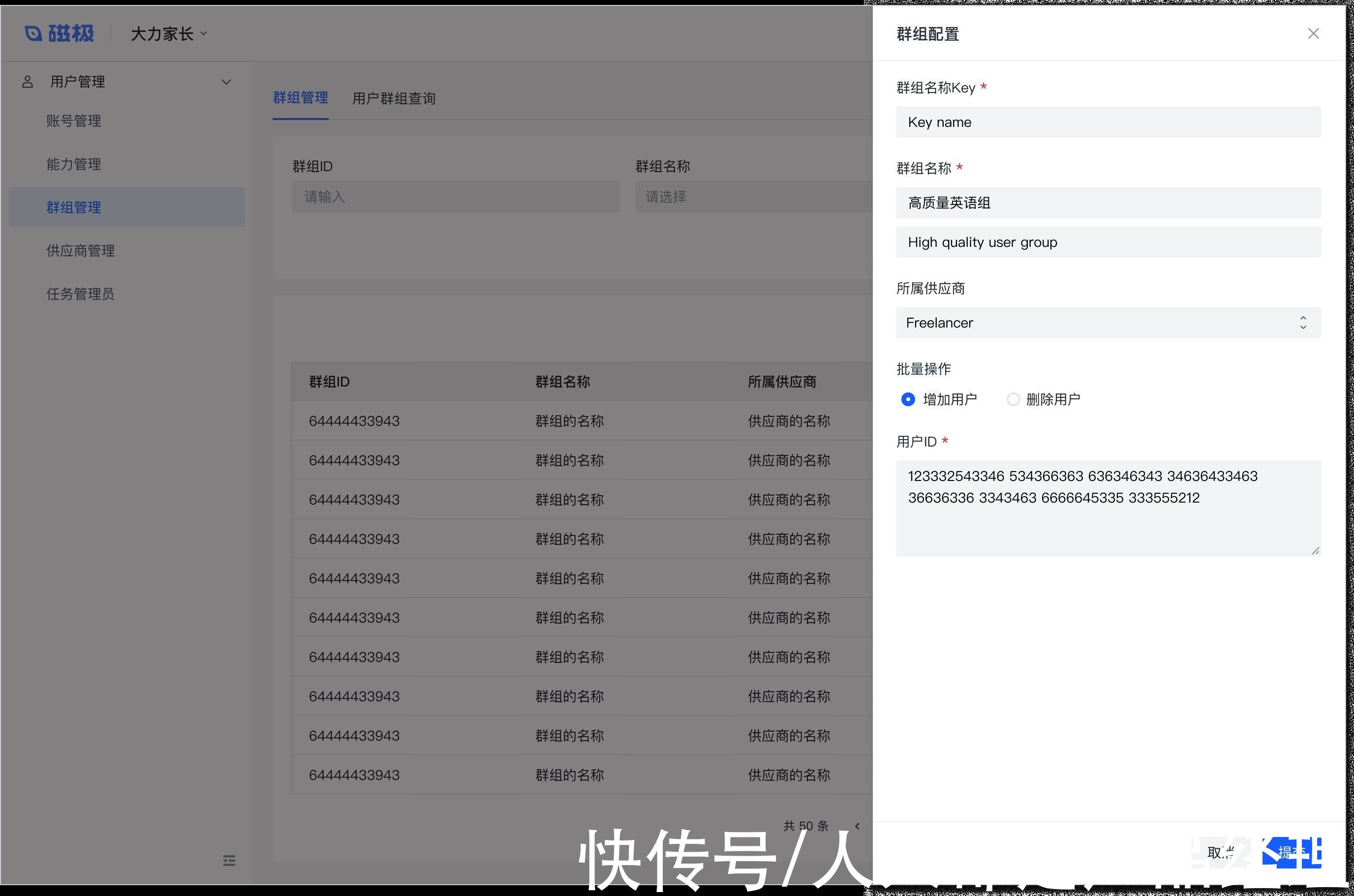Collapse sidebar with the fold icon

[229, 860]
